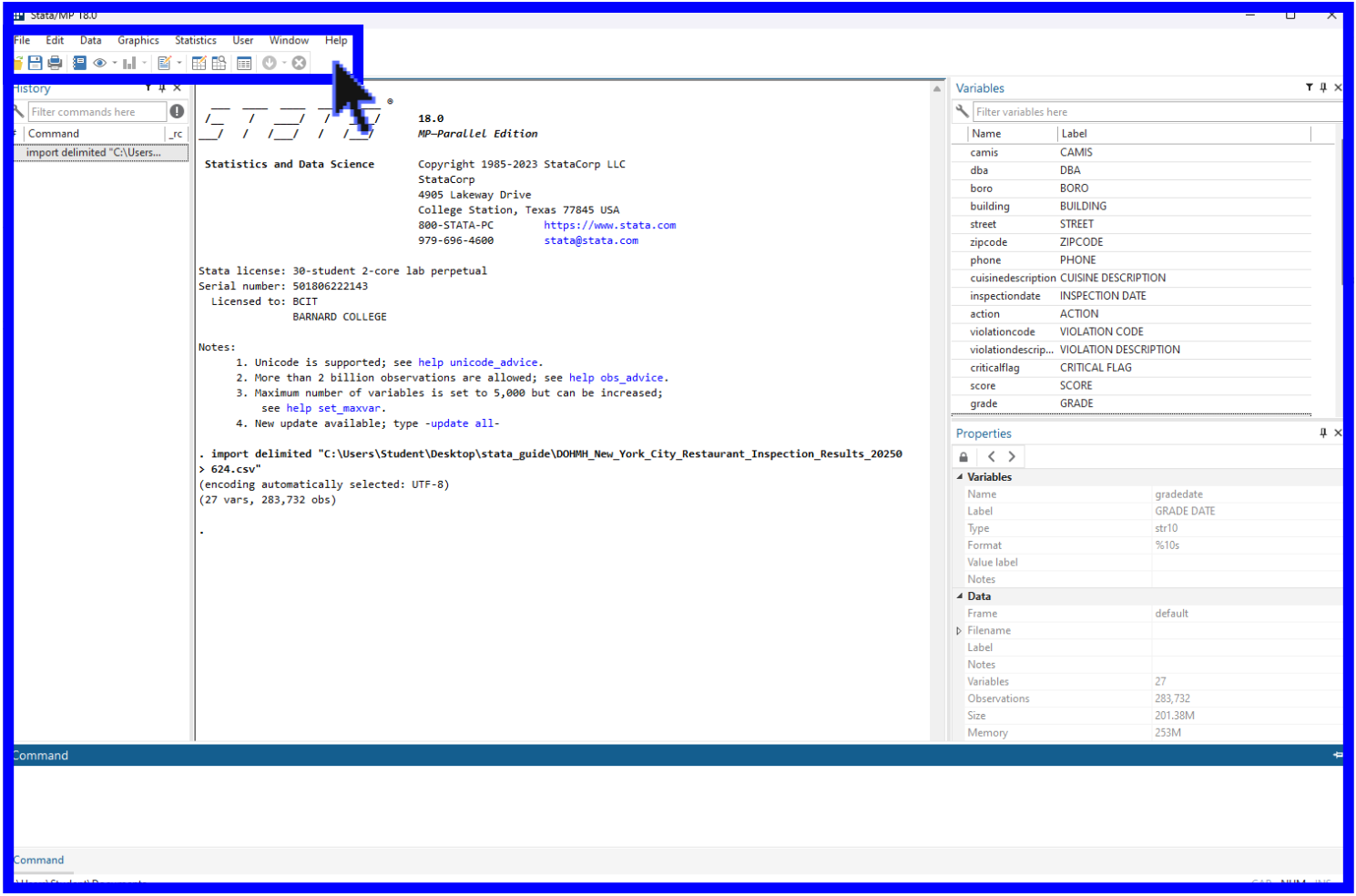Follow the https://www.stata.com link

point(610,225)
